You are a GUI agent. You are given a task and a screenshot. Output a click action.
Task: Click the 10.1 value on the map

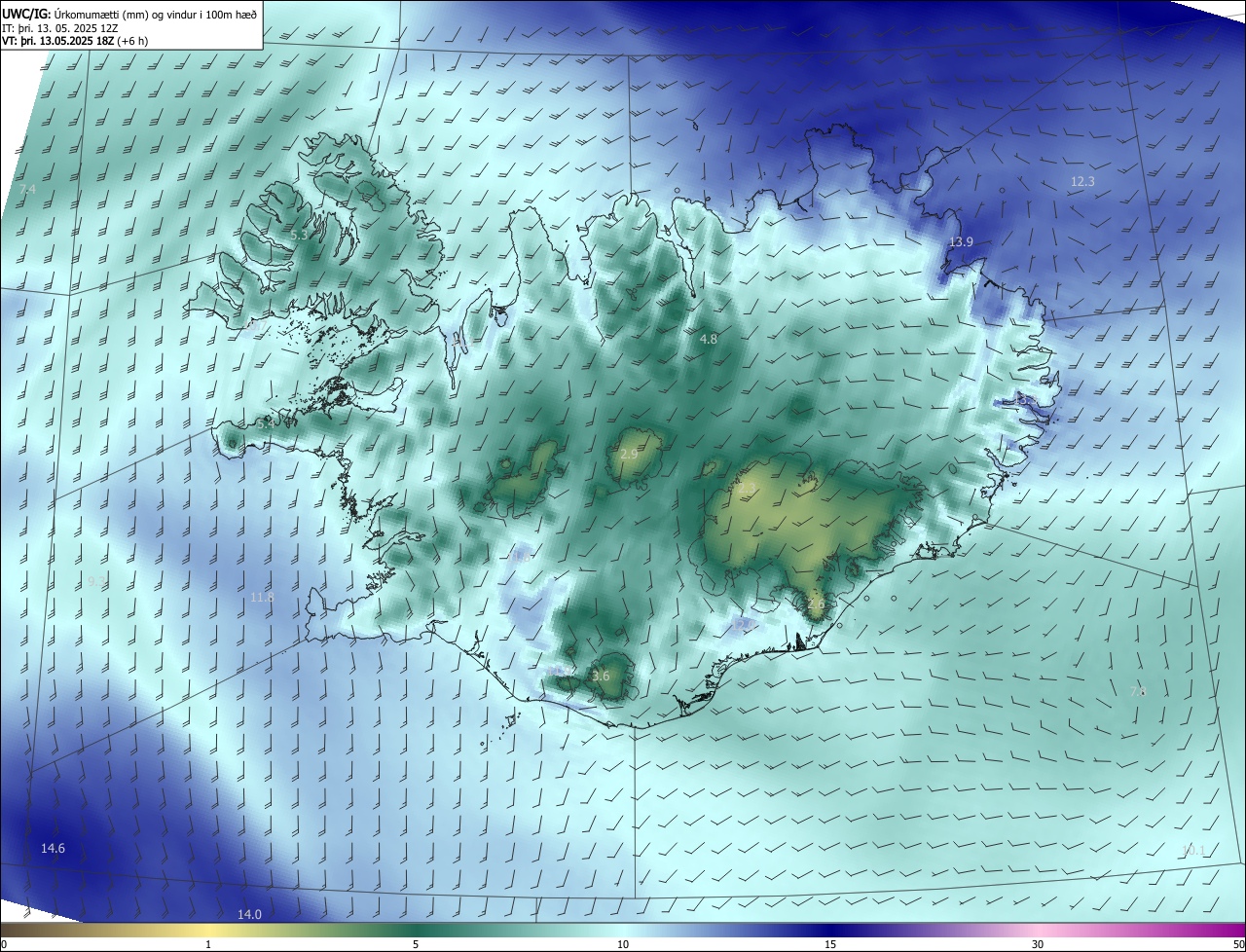[1193, 851]
